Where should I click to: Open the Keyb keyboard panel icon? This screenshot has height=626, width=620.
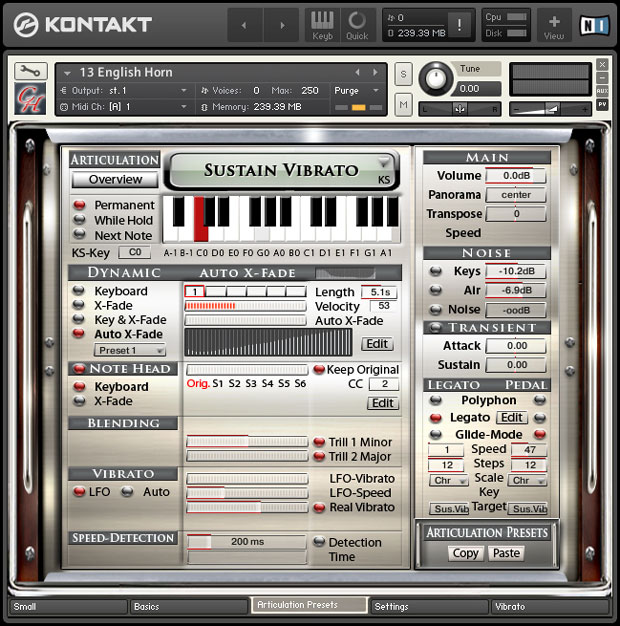tap(322, 24)
